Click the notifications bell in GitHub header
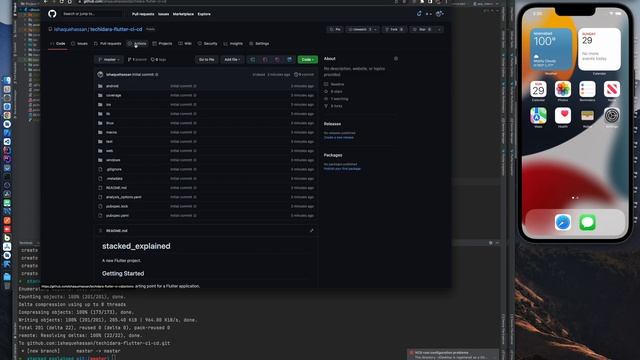This screenshot has height=360, width=640. pos(419,14)
